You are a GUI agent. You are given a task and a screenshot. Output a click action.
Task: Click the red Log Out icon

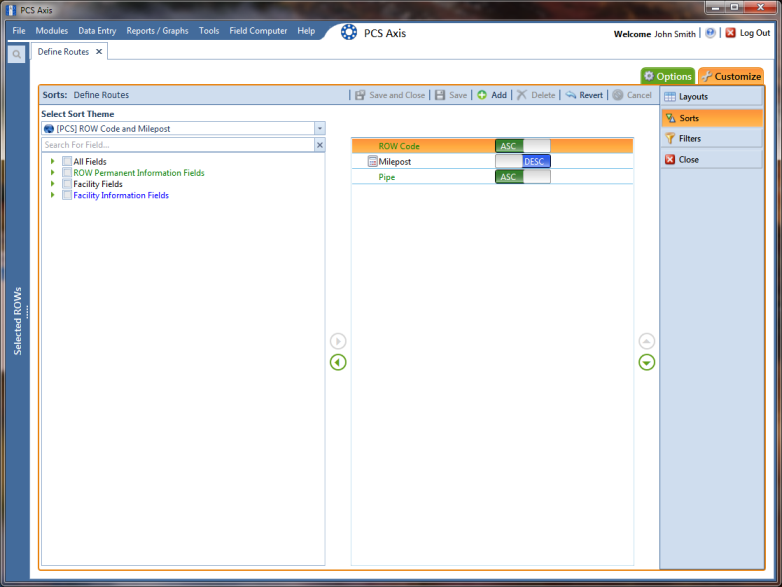[x=730, y=33]
